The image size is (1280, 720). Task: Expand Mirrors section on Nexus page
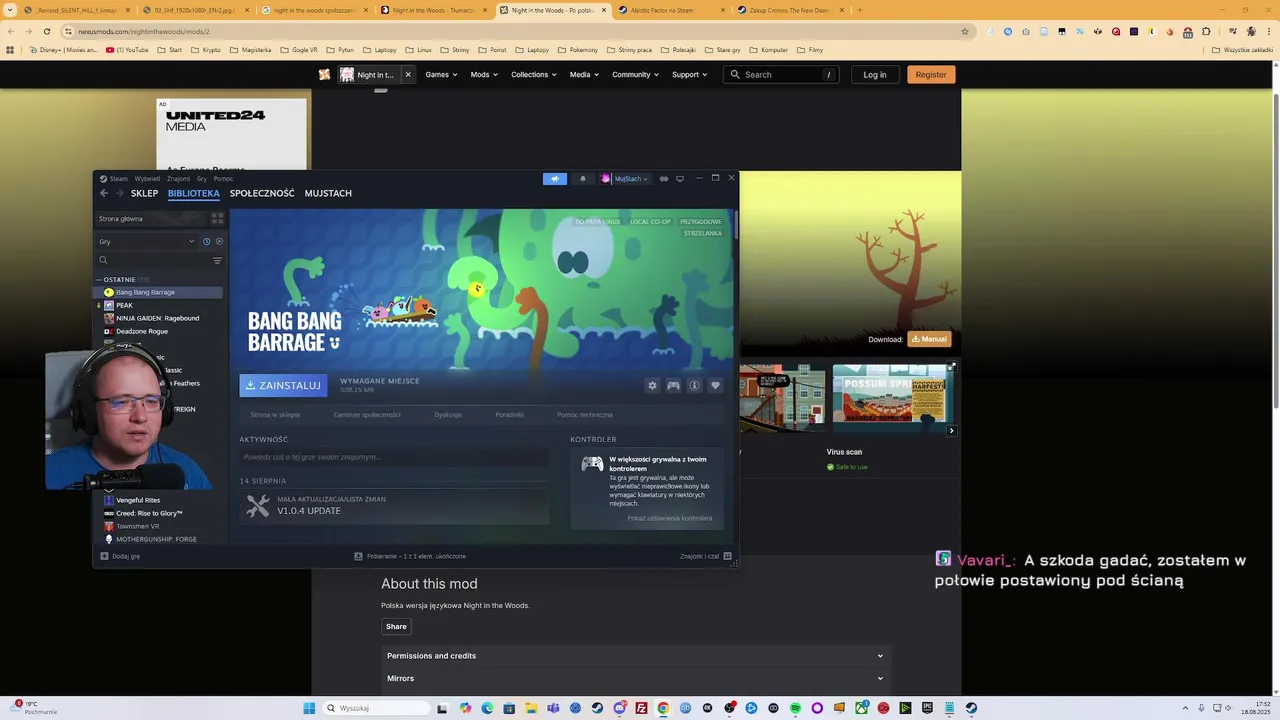[635, 678]
